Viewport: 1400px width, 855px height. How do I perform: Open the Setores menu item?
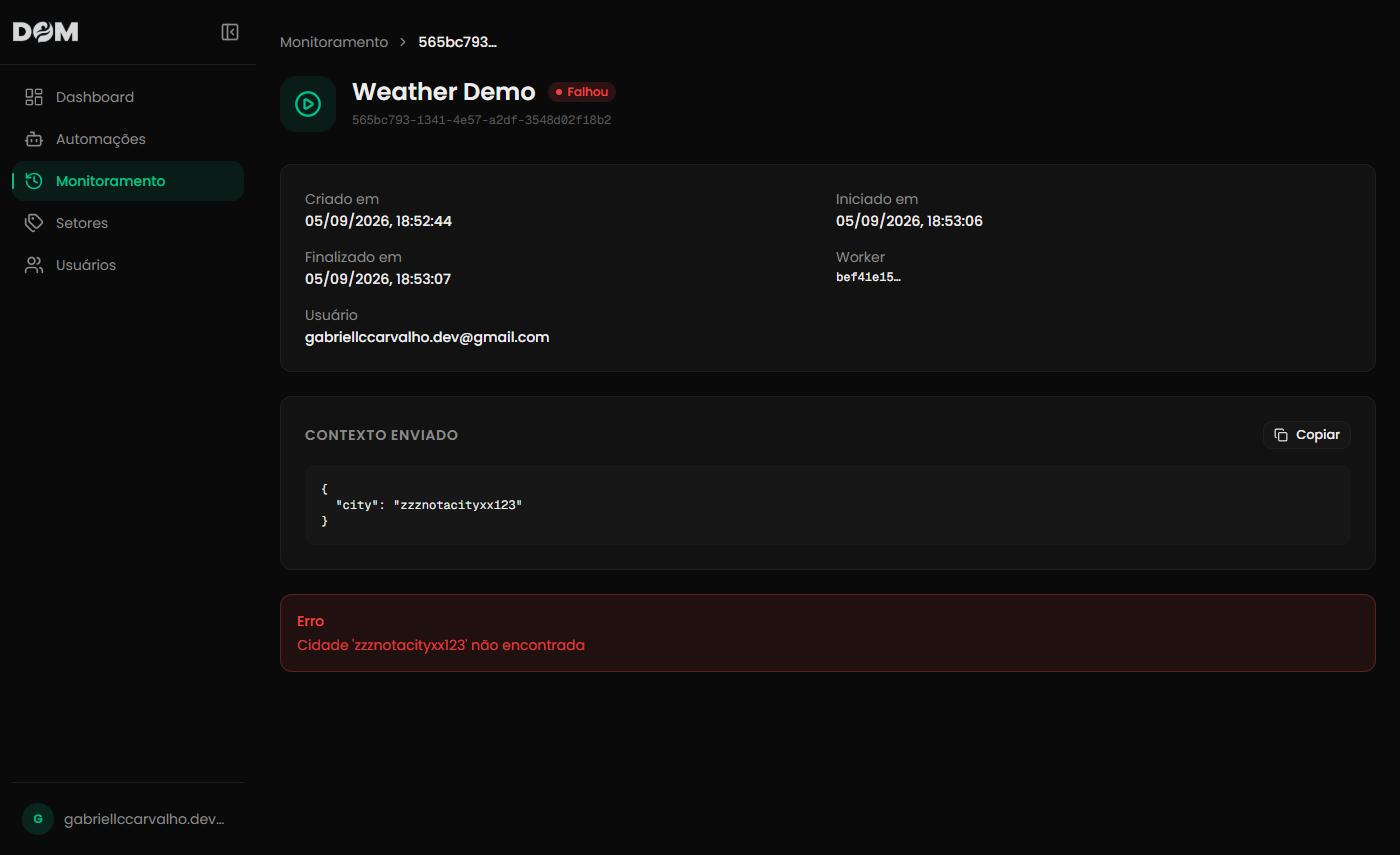[128, 223]
